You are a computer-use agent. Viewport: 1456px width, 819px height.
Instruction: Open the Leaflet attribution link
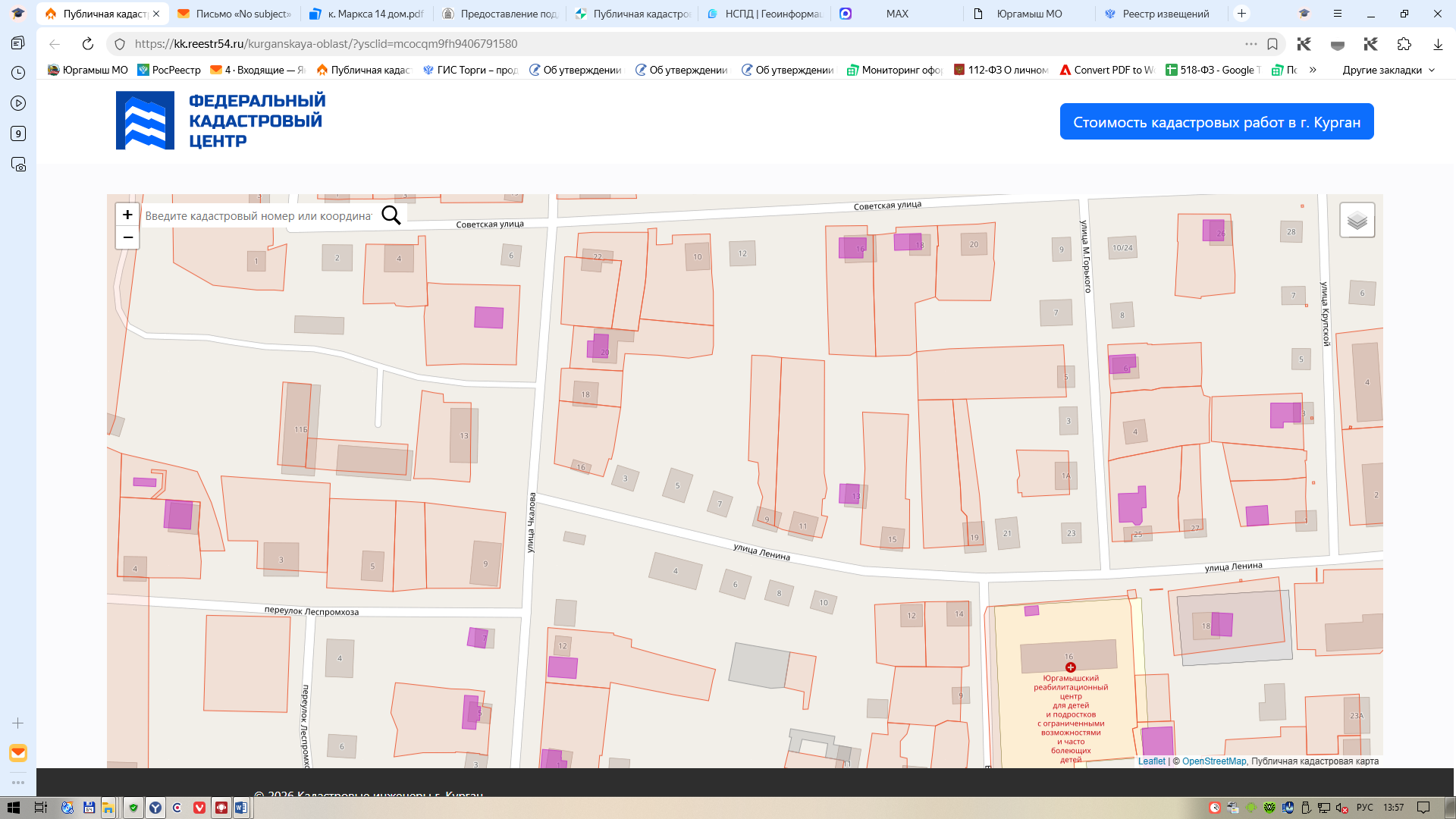pos(1151,761)
